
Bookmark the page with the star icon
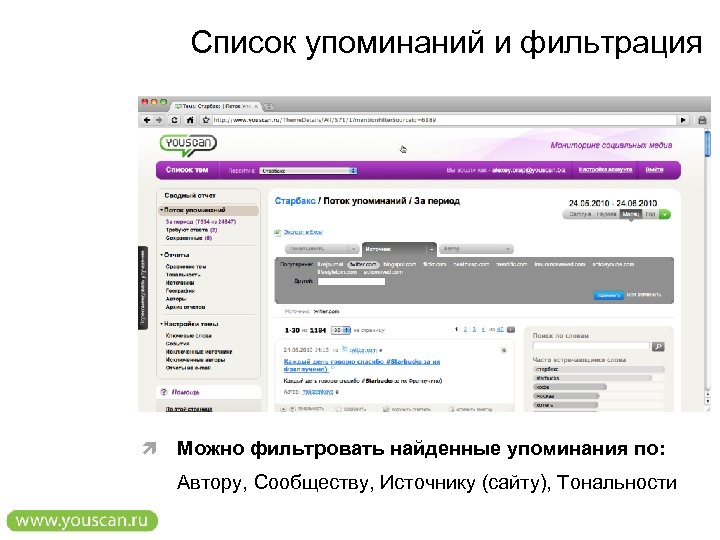(206, 120)
